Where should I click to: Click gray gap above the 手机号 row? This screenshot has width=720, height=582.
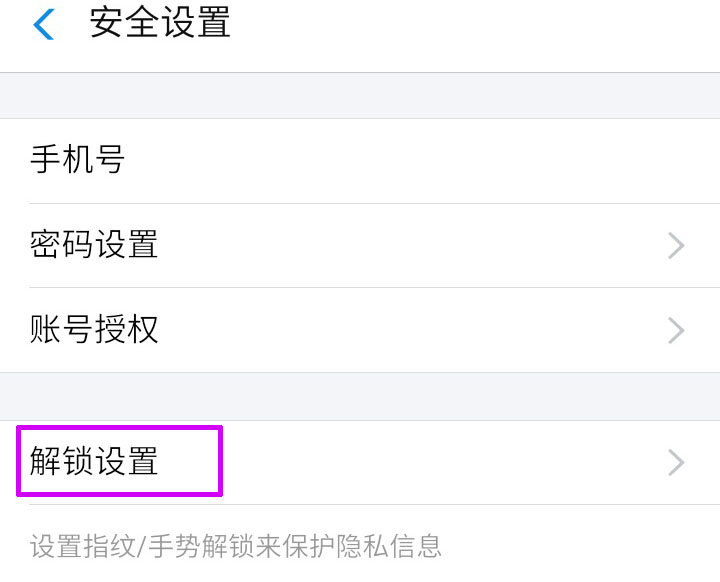[x=360, y=96]
